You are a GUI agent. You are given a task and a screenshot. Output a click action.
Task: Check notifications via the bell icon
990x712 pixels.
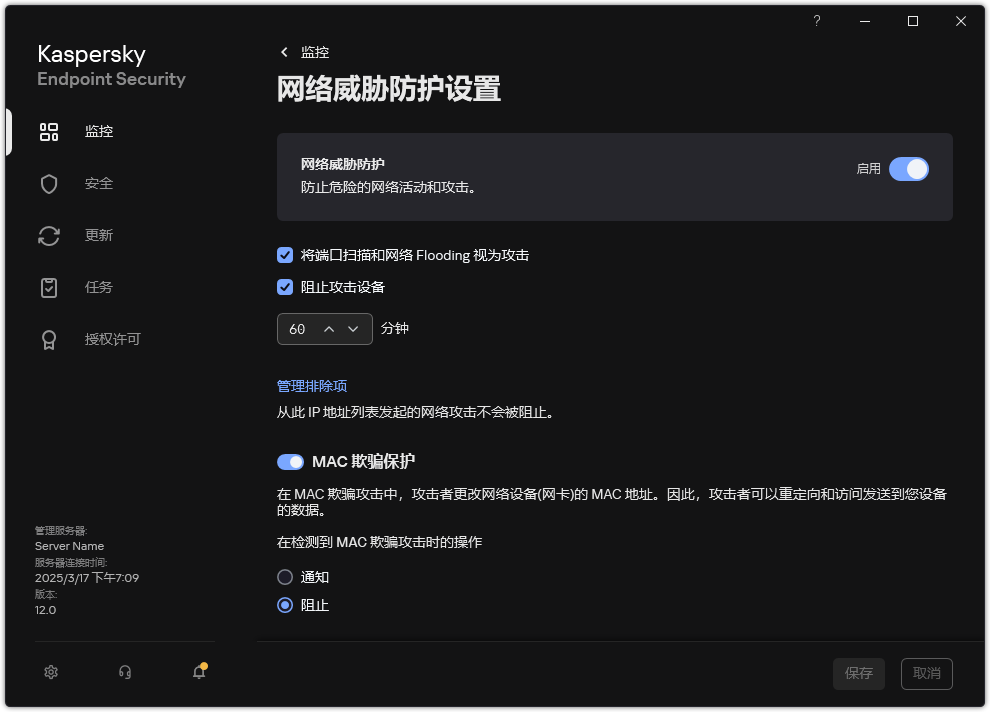pyautogui.click(x=197, y=672)
